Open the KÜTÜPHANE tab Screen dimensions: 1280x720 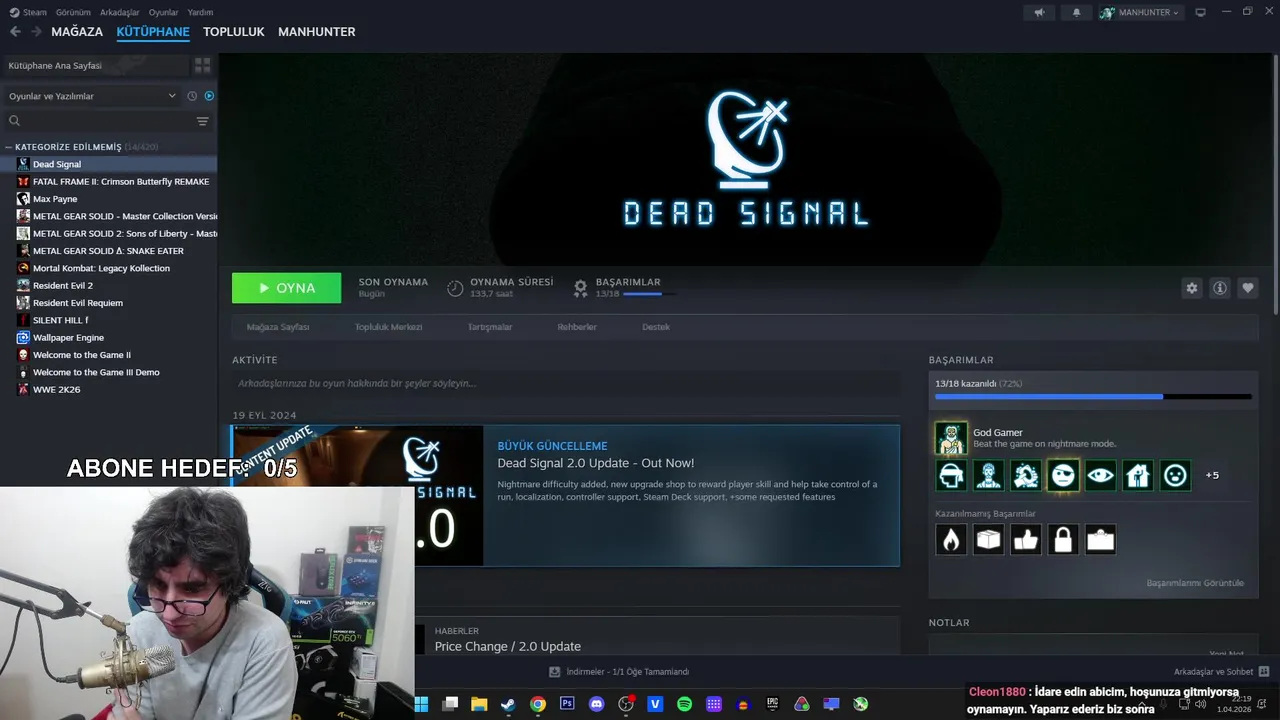pyautogui.click(x=153, y=32)
